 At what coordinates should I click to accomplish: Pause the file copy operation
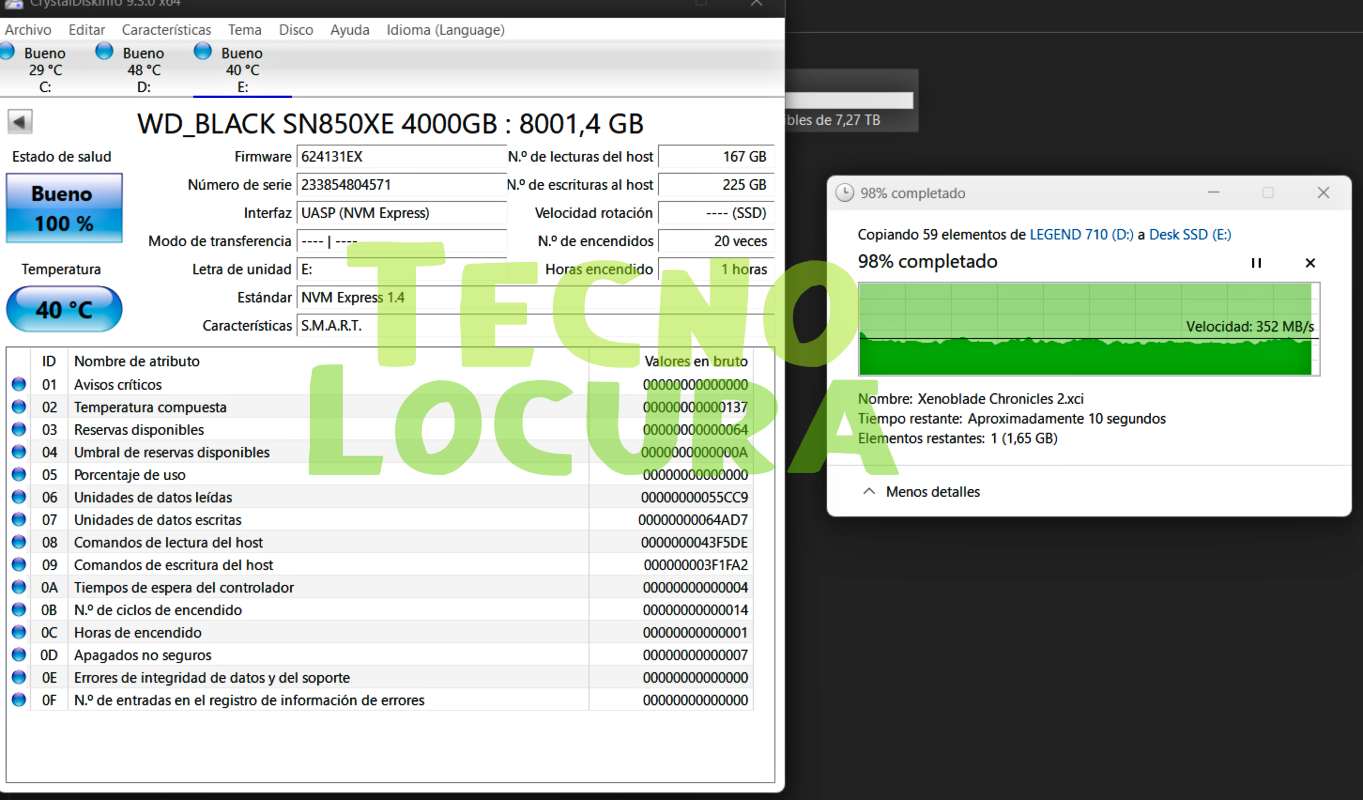1256,263
